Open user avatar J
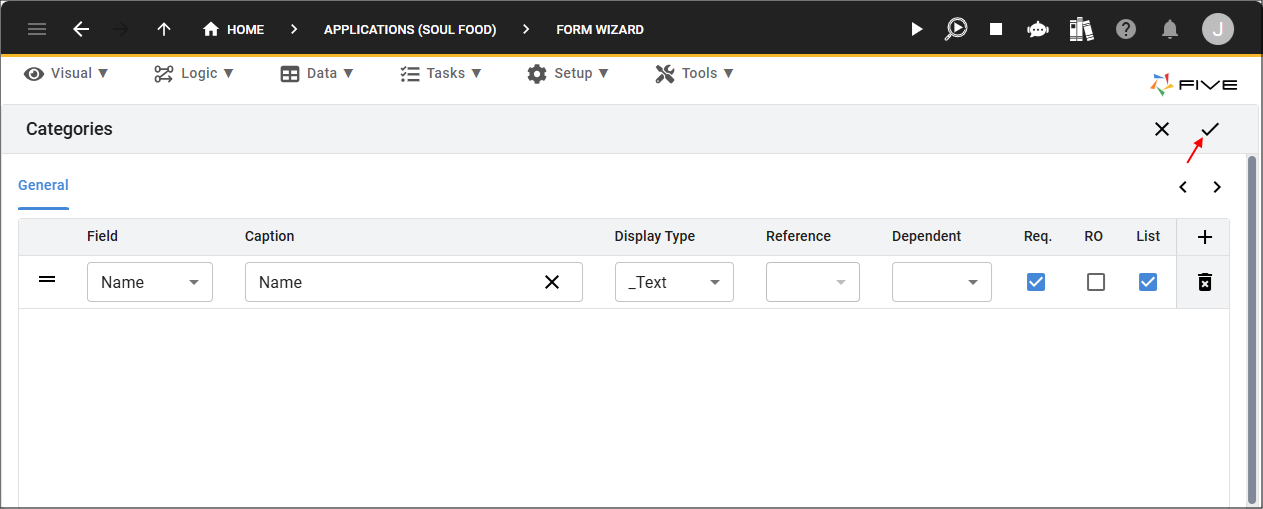 tap(1218, 29)
